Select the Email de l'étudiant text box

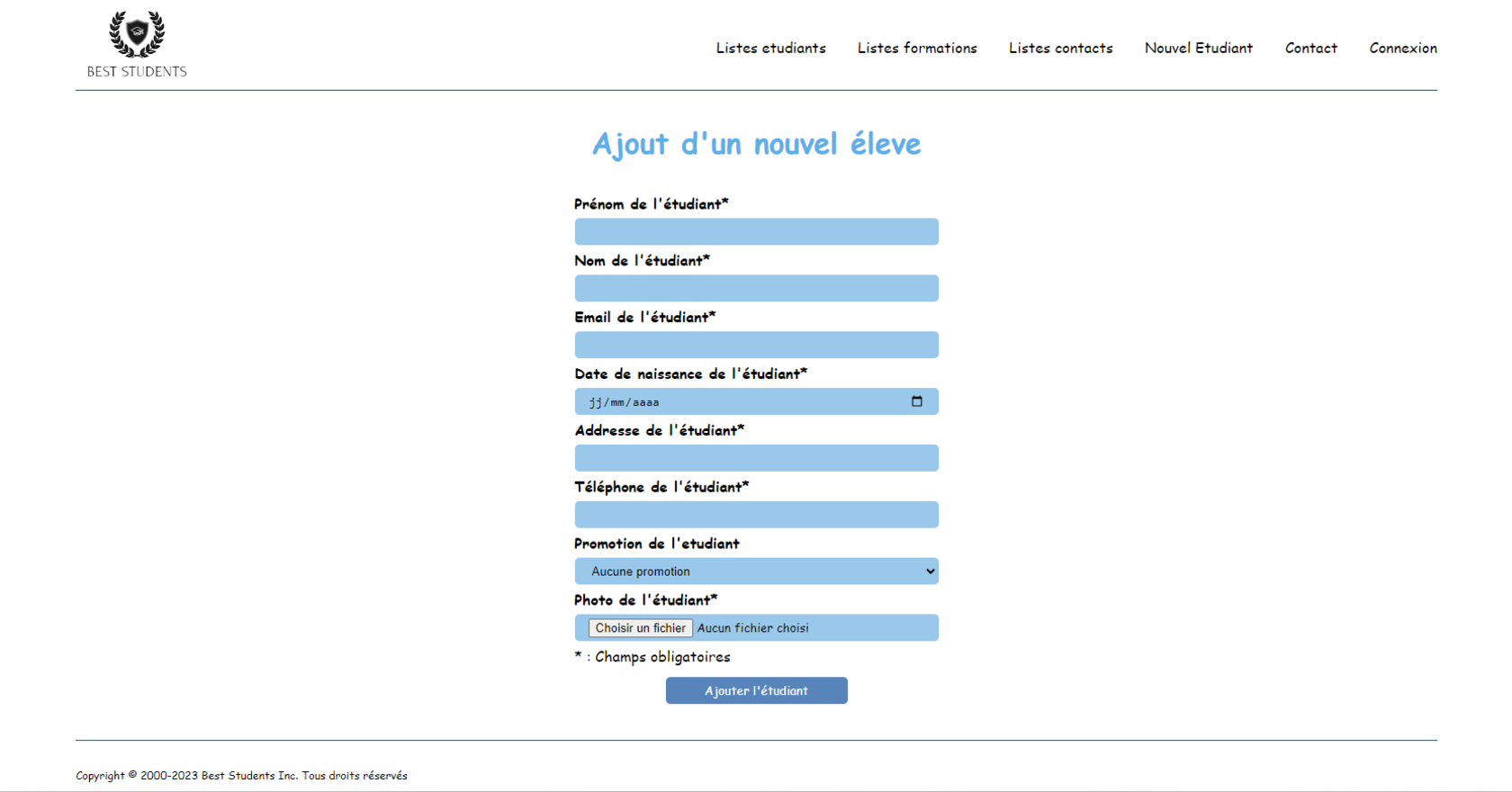click(756, 346)
